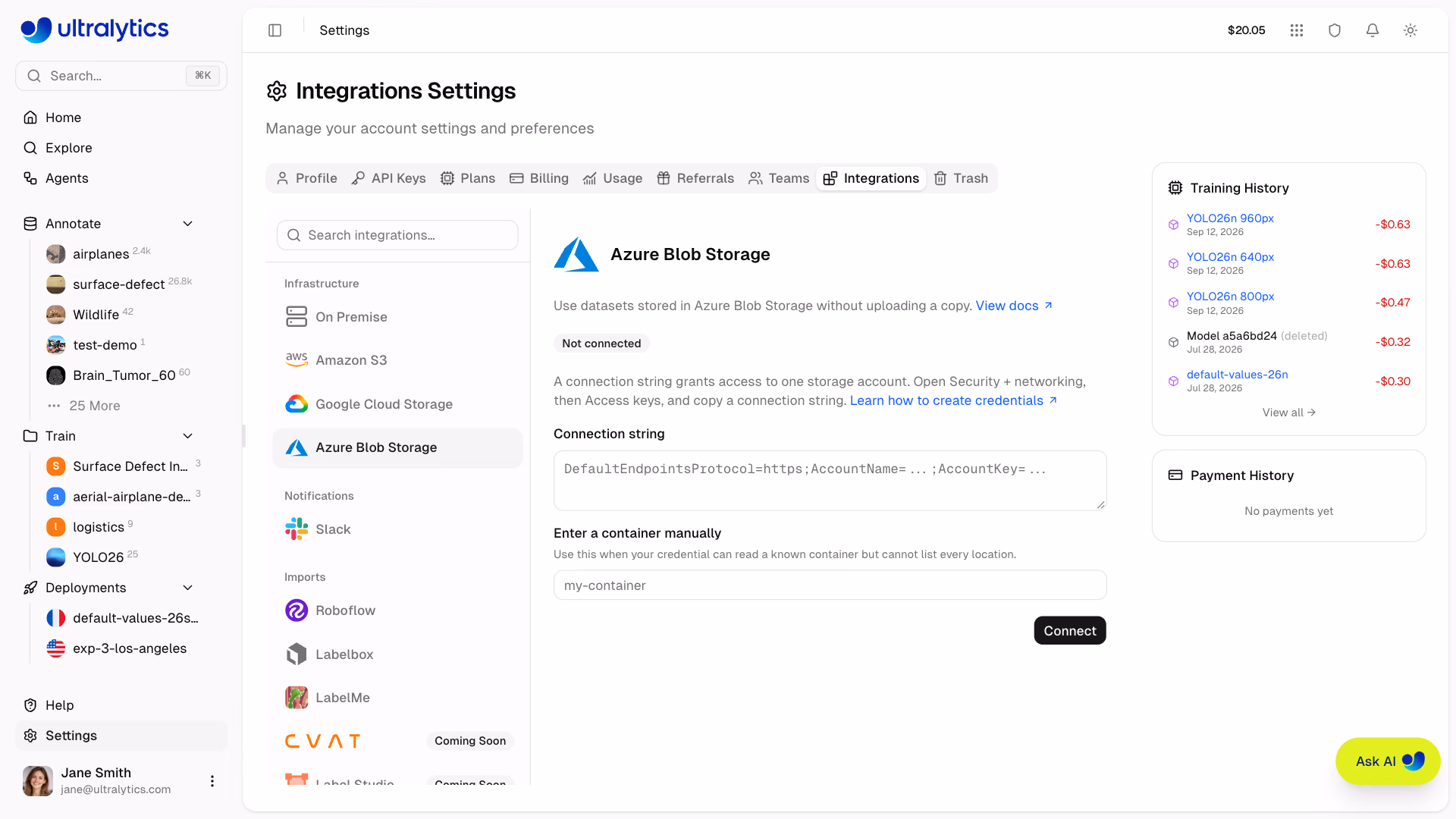Focus the sidebar Search field

tap(121, 76)
